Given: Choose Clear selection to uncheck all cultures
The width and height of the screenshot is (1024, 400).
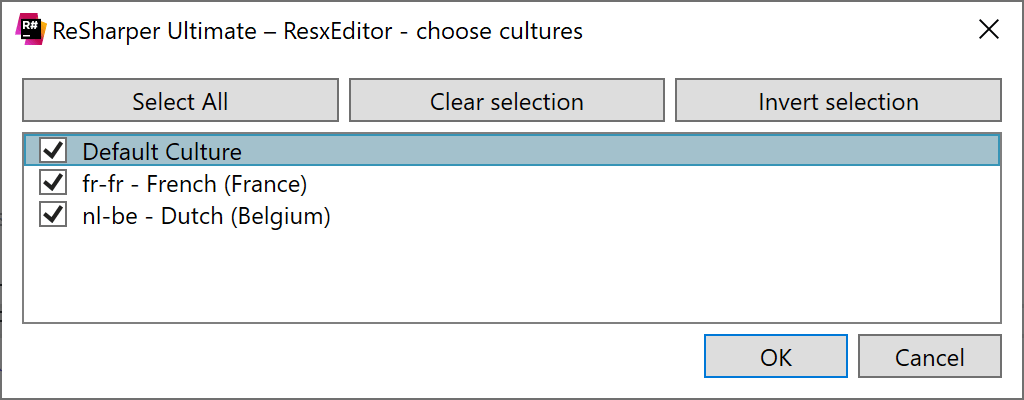Looking at the screenshot, I should click(507, 101).
